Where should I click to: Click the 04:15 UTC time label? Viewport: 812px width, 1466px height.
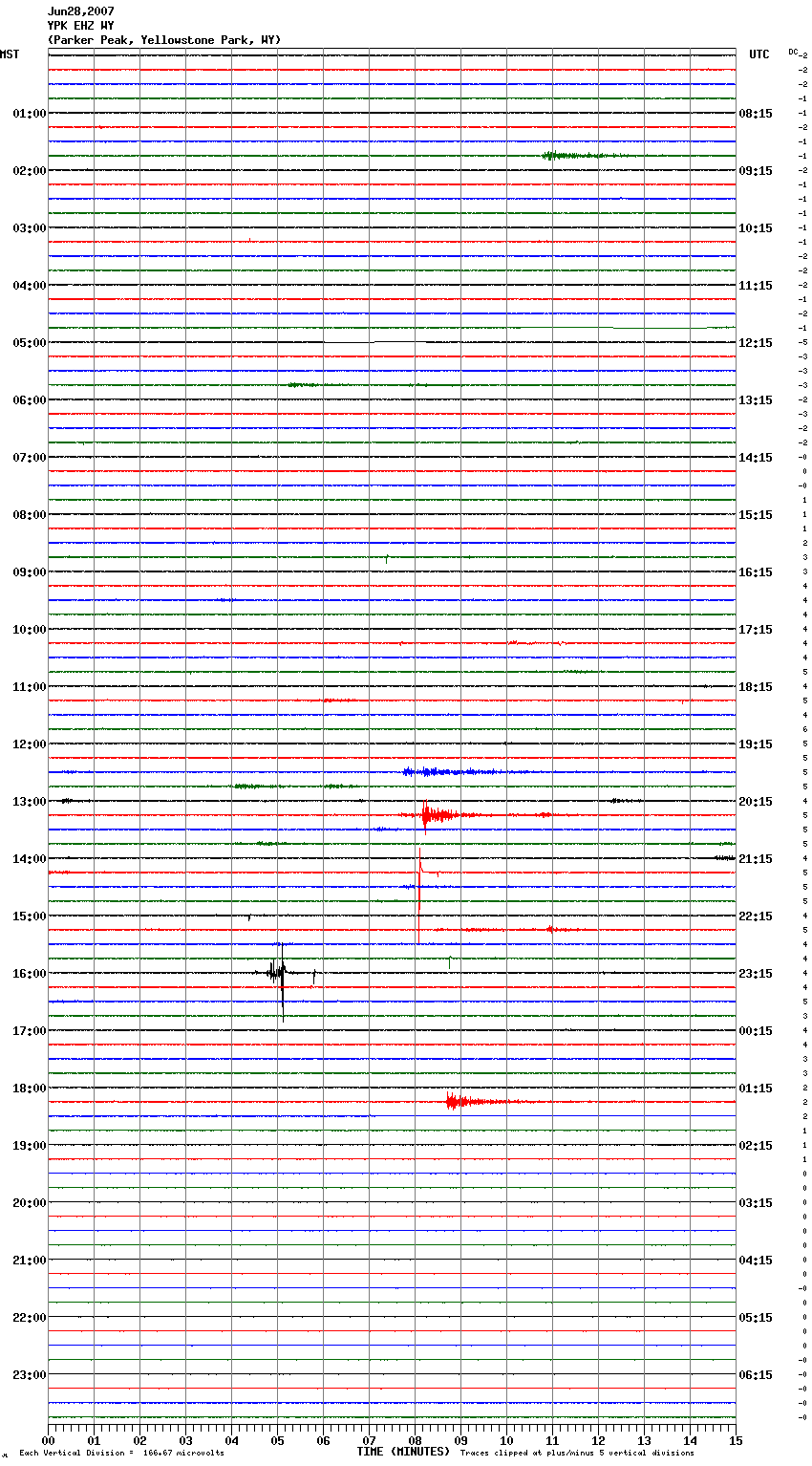(x=756, y=1261)
